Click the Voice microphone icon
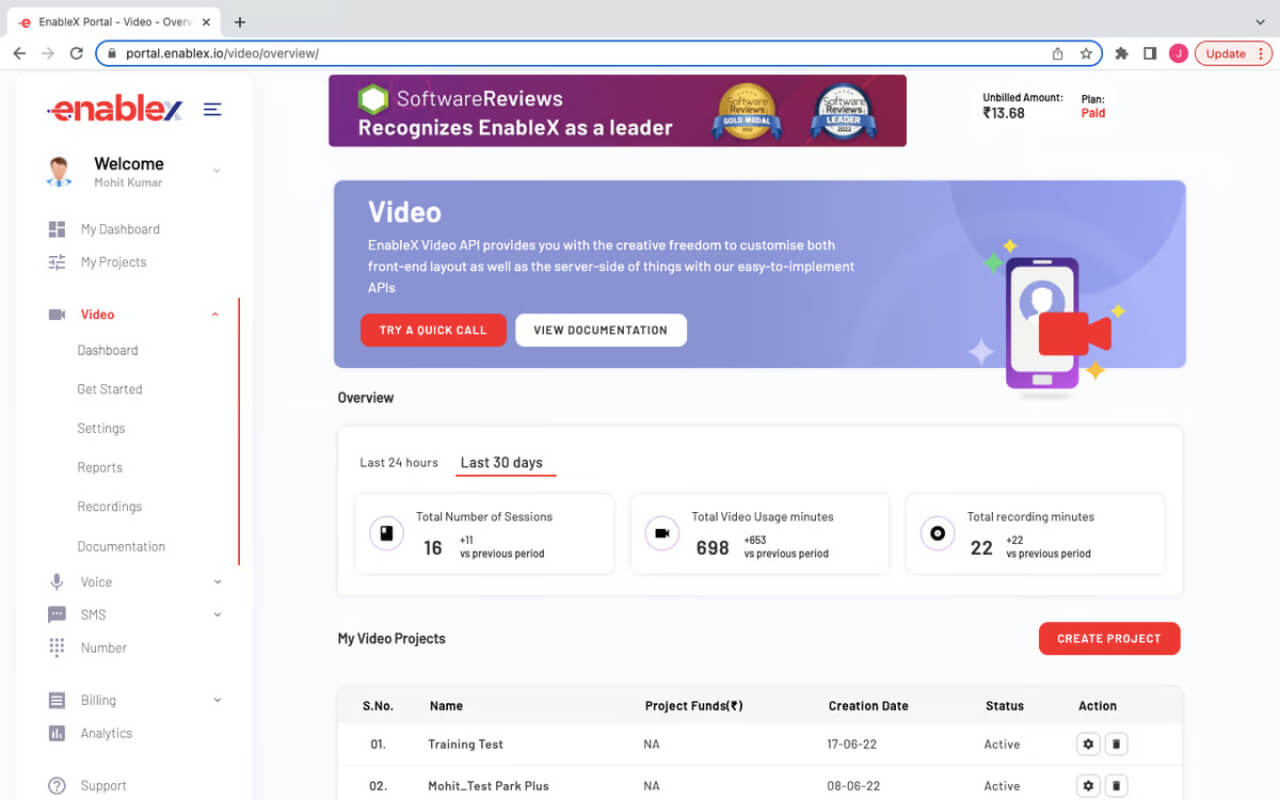This screenshot has height=800, width=1280. click(57, 582)
